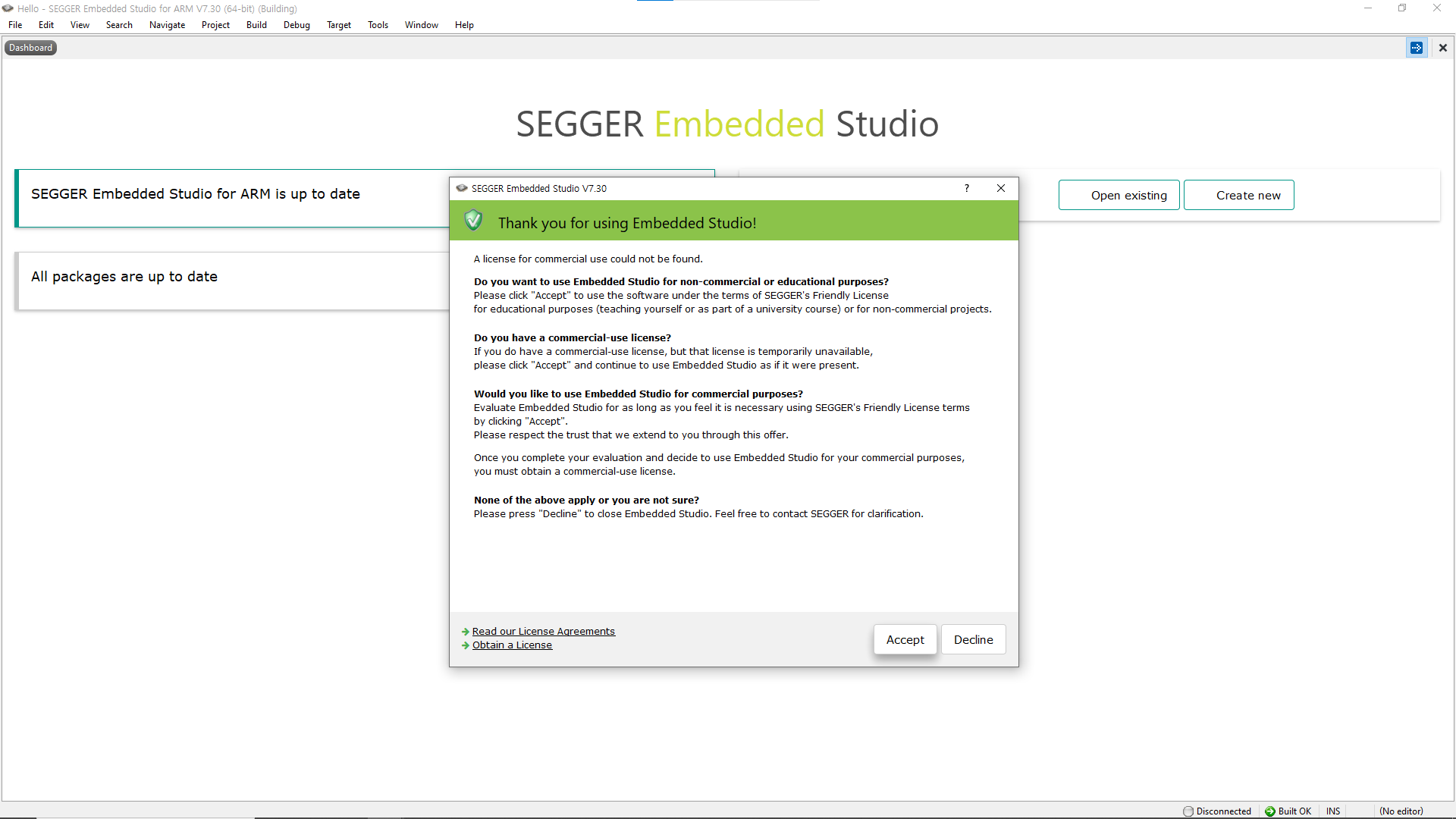Viewport: 1456px width, 819px height.
Task: Click the green shield icon in the license dialog
Action: [472, 220]
